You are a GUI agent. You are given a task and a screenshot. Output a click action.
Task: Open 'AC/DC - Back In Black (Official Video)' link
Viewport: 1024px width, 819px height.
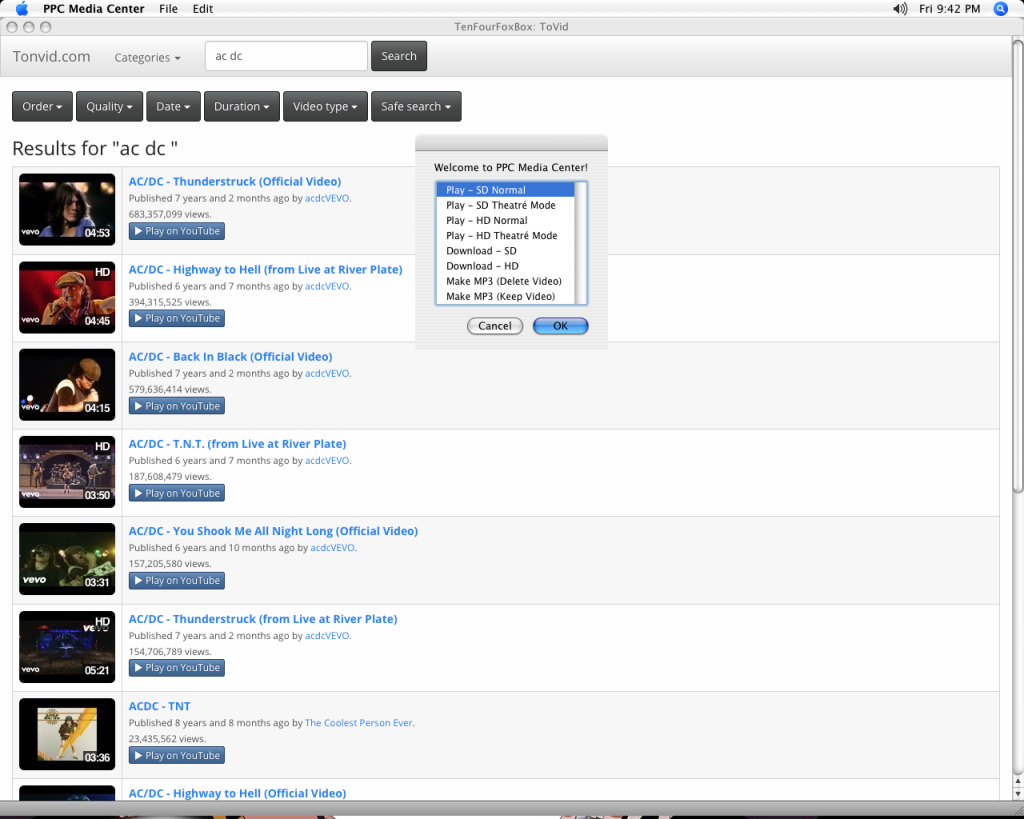tap(230, 357)
